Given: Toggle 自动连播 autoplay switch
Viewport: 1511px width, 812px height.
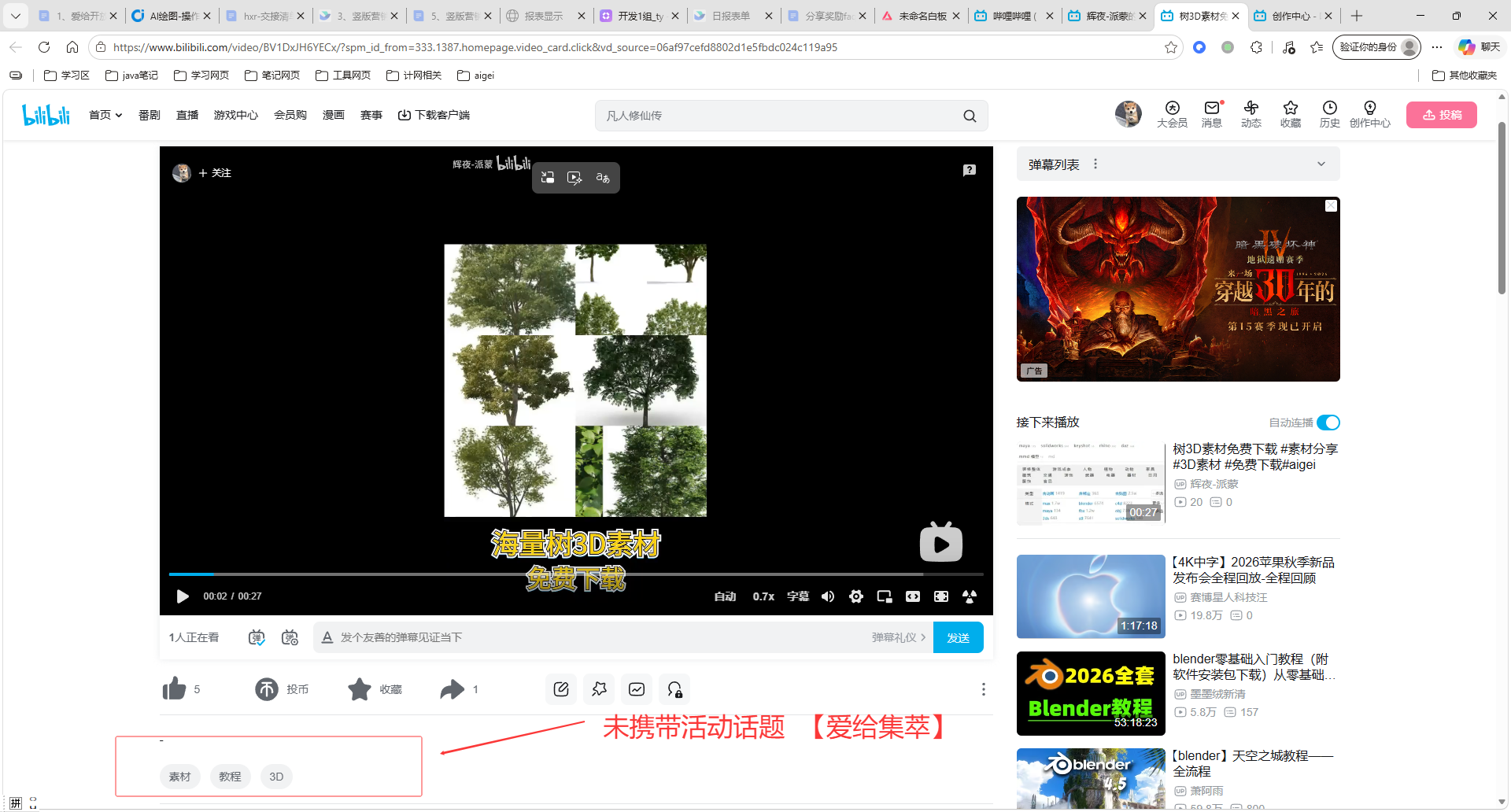Looking at the screenshot, I should [1328, 423].
